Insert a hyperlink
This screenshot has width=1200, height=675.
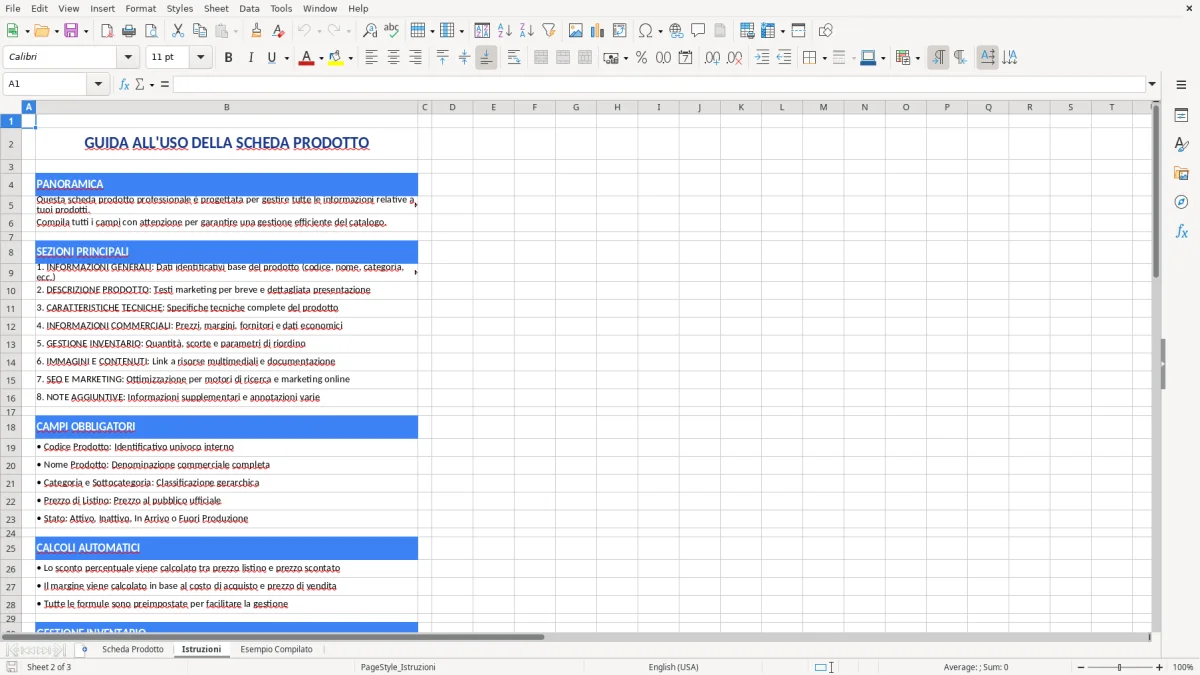(676, 31)
